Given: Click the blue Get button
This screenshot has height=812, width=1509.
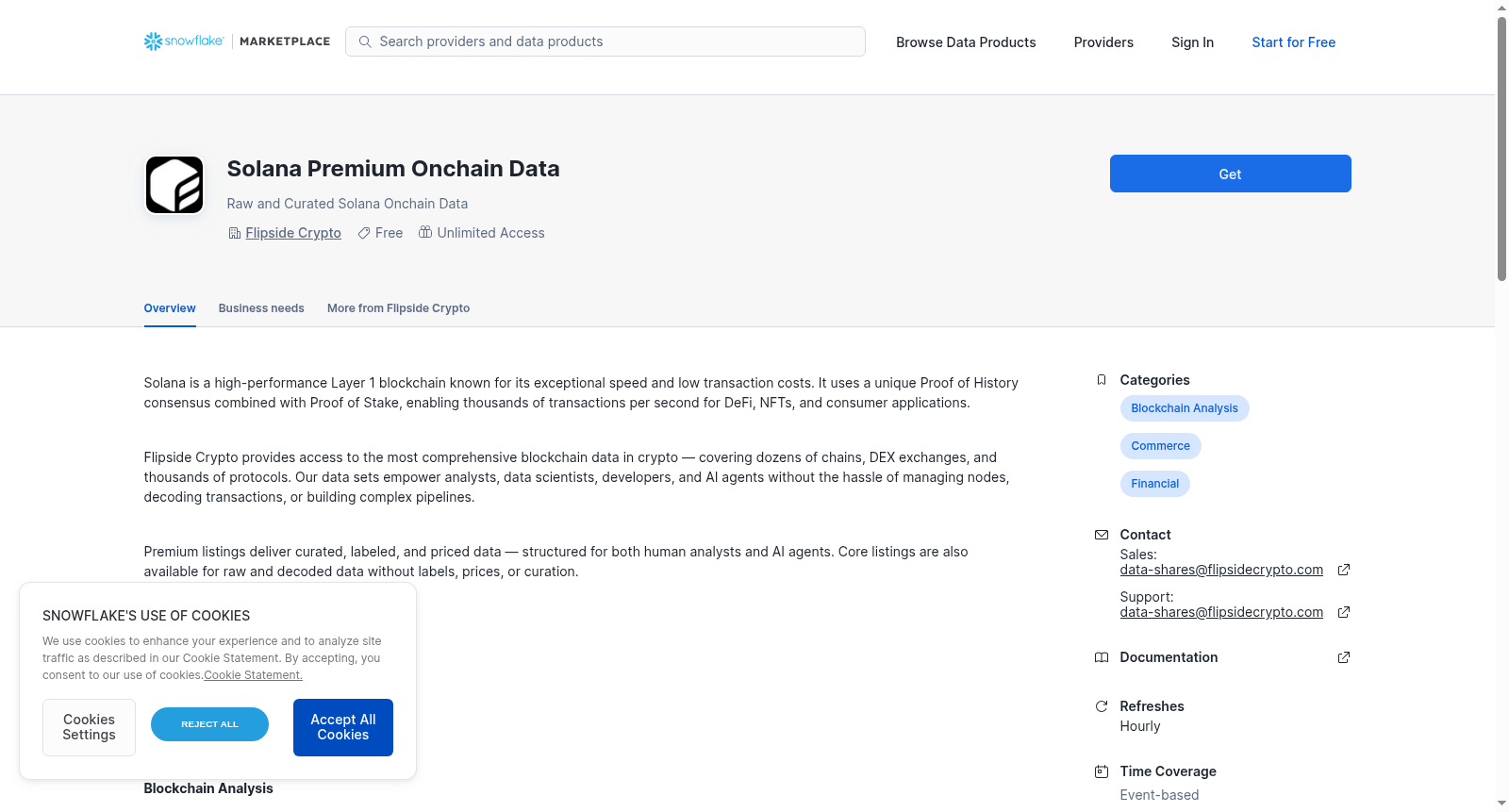Looking at the screenshot, I should [1230, 174].
